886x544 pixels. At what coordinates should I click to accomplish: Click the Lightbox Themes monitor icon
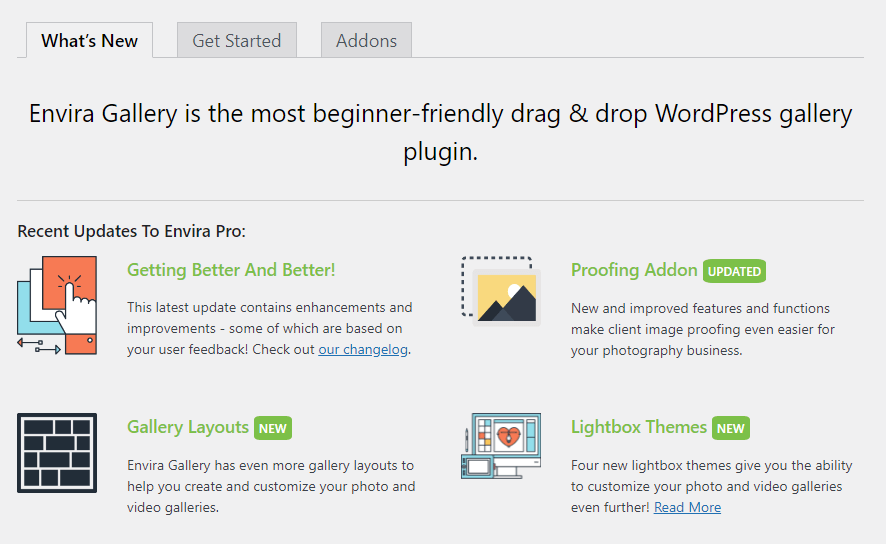click(x=500, y=445)
